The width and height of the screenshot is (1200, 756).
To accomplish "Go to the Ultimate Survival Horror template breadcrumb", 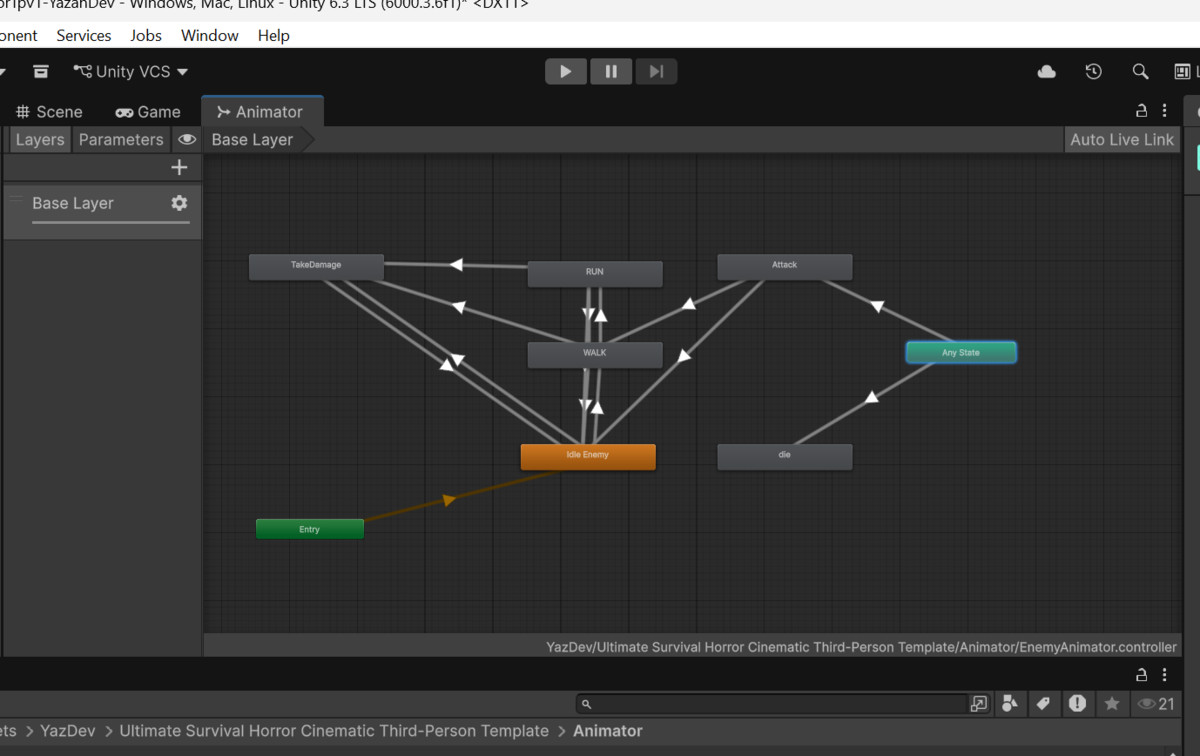I will coord(334,731).
